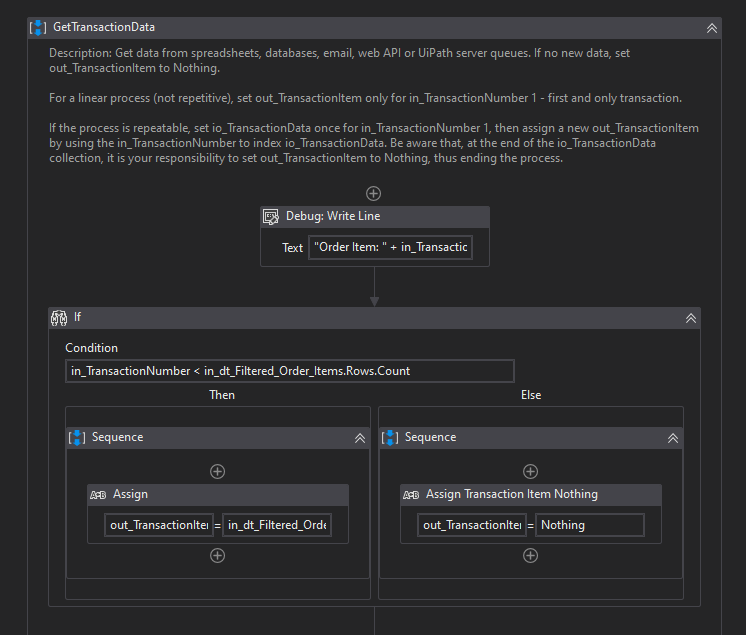Click the Nothing value field
This screenshot has width=746, height=635.
click(x=589, y=525)
